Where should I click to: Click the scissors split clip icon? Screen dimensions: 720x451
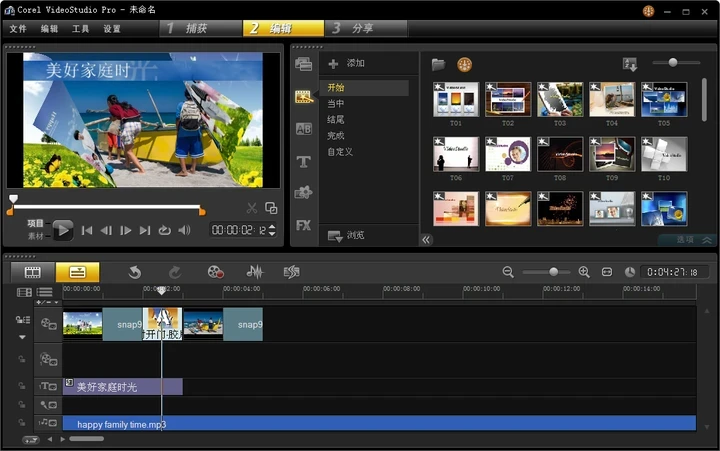coord(252,208)
